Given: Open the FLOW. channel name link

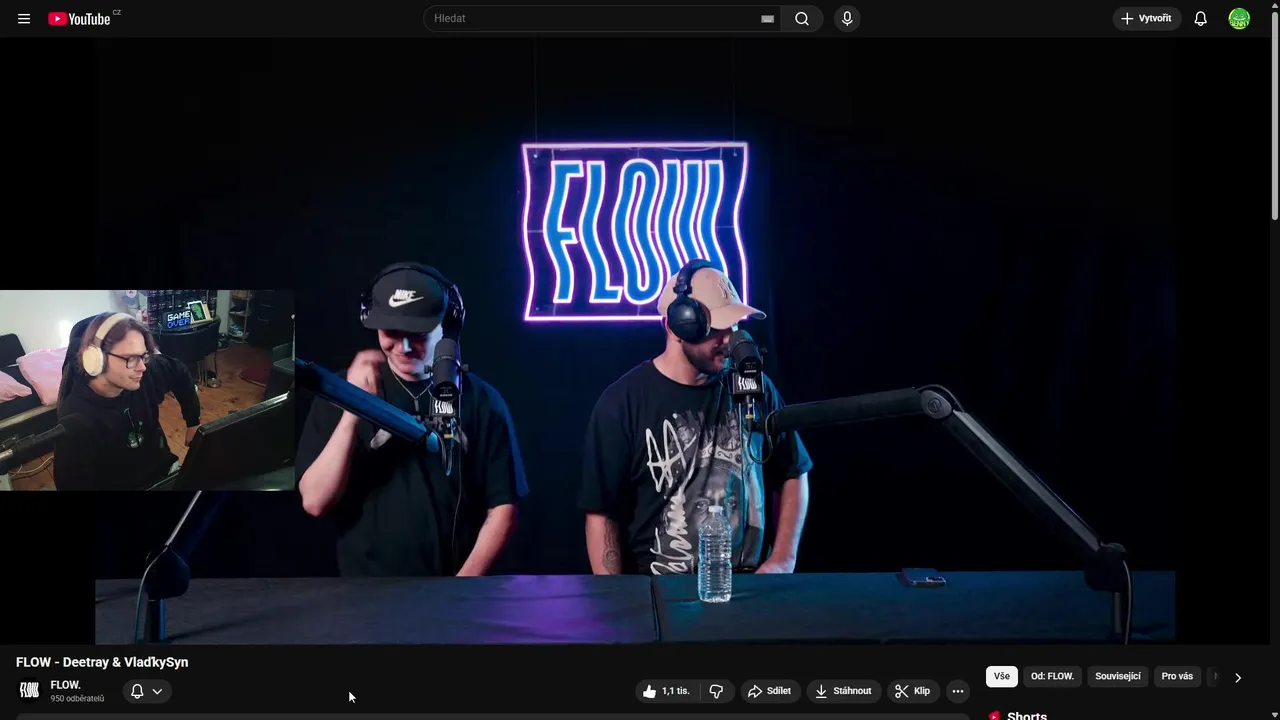Looking at the screenshot, I should (x=65, y=685).
